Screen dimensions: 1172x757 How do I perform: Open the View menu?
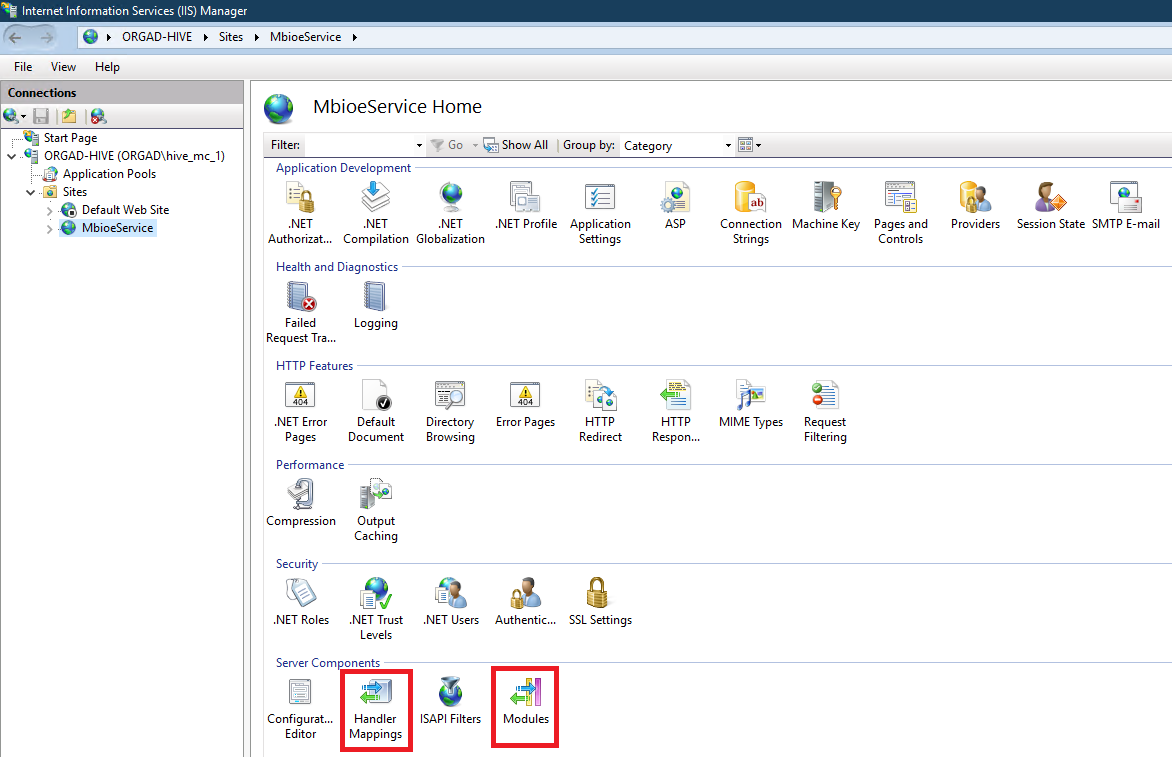point(64,67)
